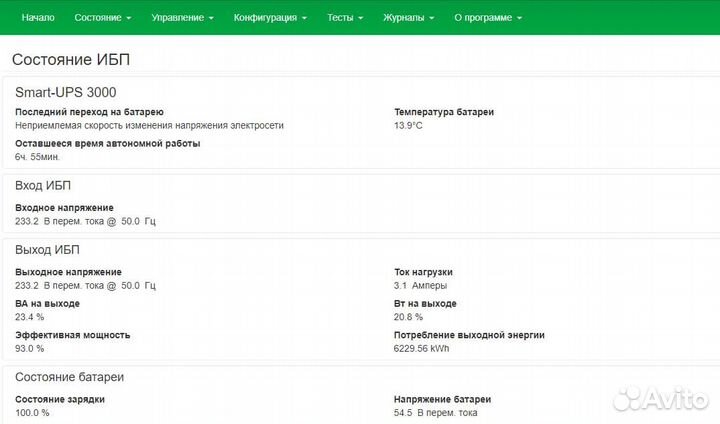
Task: Click the Состояние ИБП page heading
Action: [x=70, y=60]
